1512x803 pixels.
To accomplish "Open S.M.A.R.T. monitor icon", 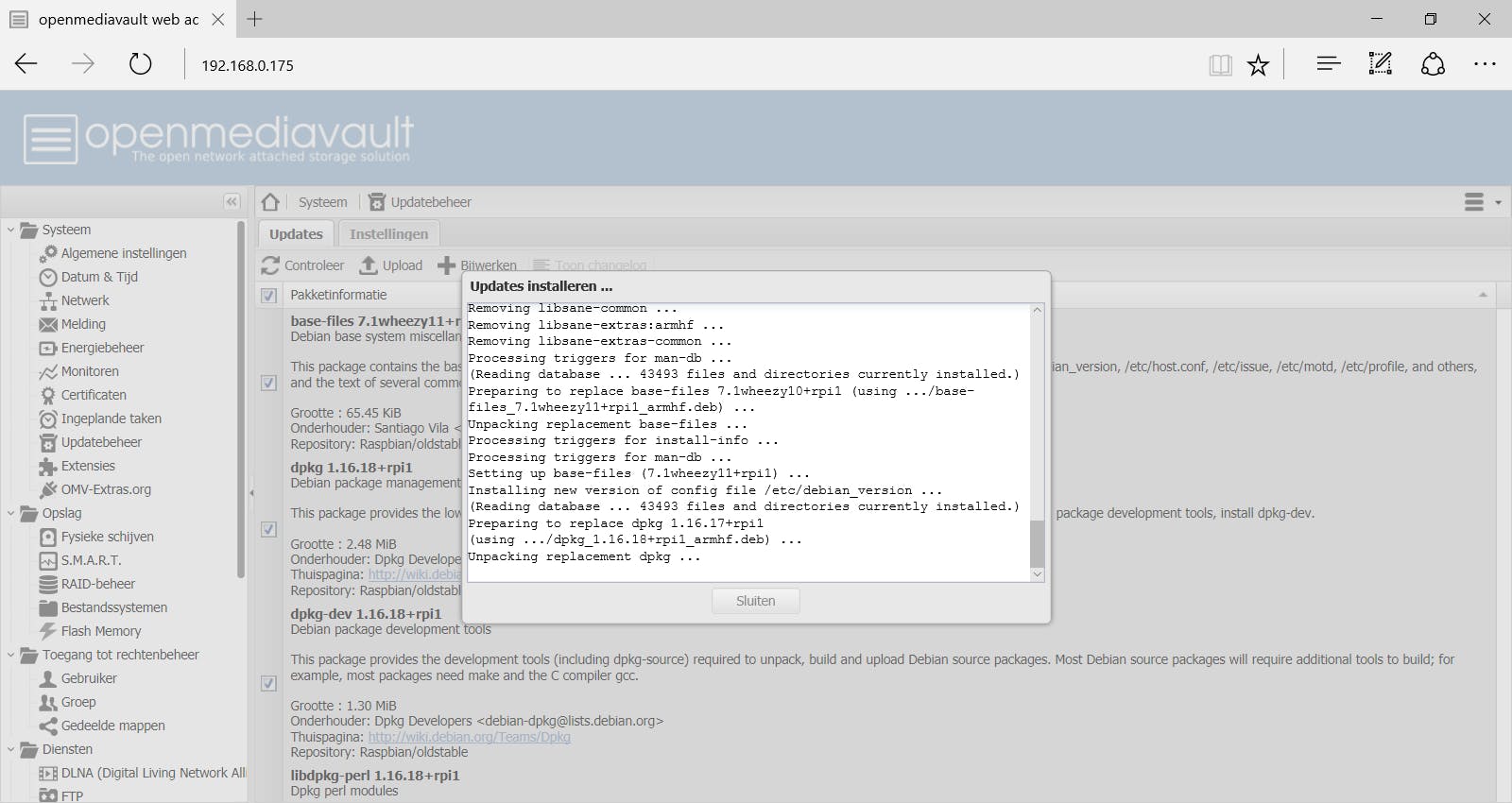I will [x=48, y=560].
